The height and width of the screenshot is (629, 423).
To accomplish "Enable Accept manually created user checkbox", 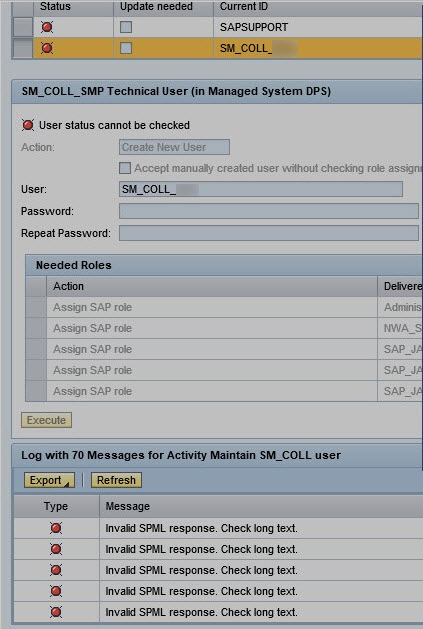I will pyautogui.click(x=125, y=168).
